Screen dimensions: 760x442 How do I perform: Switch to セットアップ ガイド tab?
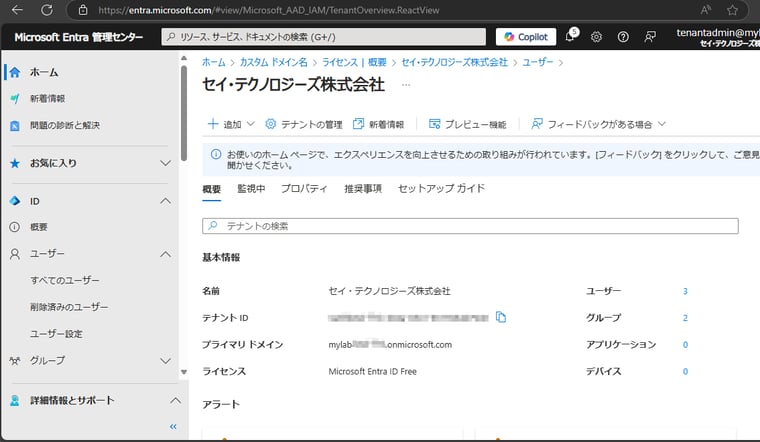coord(441,189)
